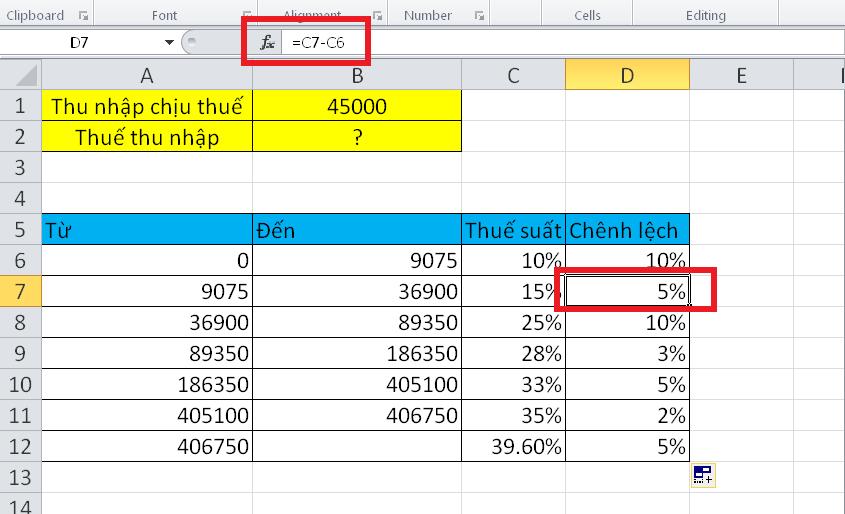Open Font group dialog launcher
The image size is (845, 514).
pos(247,16)
